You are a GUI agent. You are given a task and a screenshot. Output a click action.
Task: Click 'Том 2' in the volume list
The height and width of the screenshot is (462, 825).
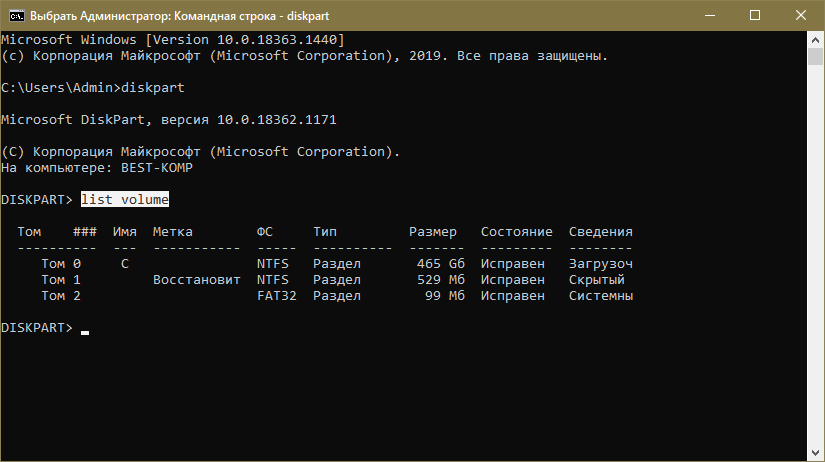click(61, 296)
